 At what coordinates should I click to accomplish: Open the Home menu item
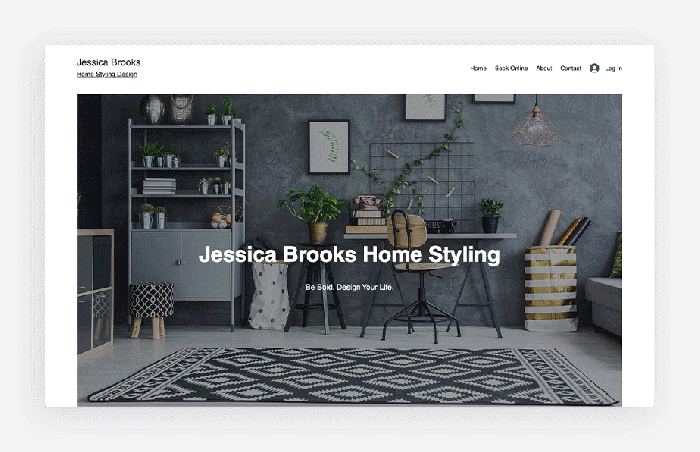pos(479,68)
